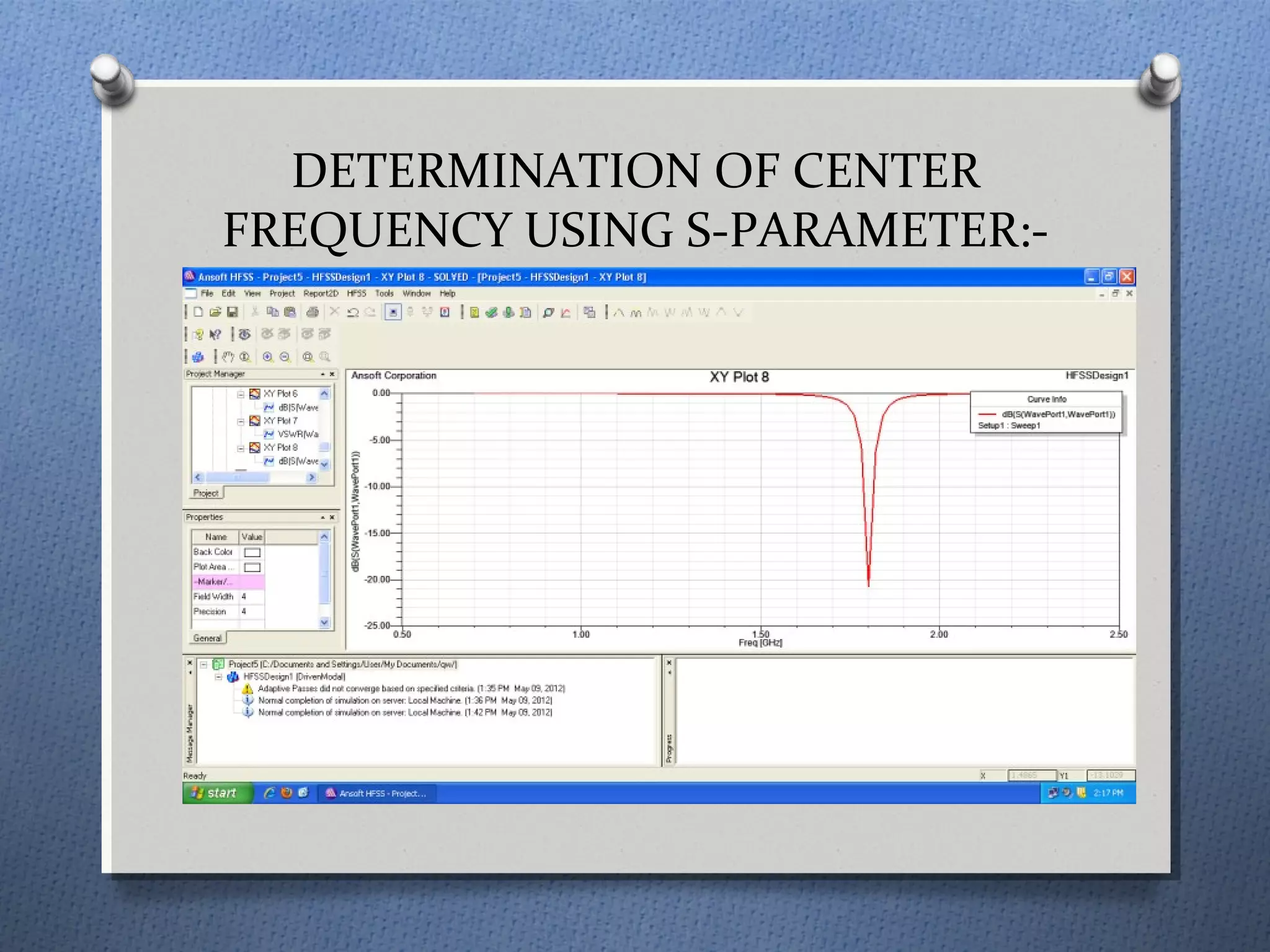
Task: Select the VSWR trace under XY Plot 7
Action: click(292, 434)
